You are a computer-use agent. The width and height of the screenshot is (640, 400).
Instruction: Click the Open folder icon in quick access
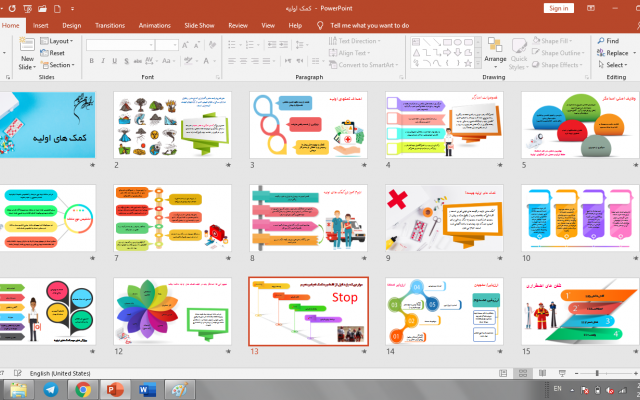42,8
